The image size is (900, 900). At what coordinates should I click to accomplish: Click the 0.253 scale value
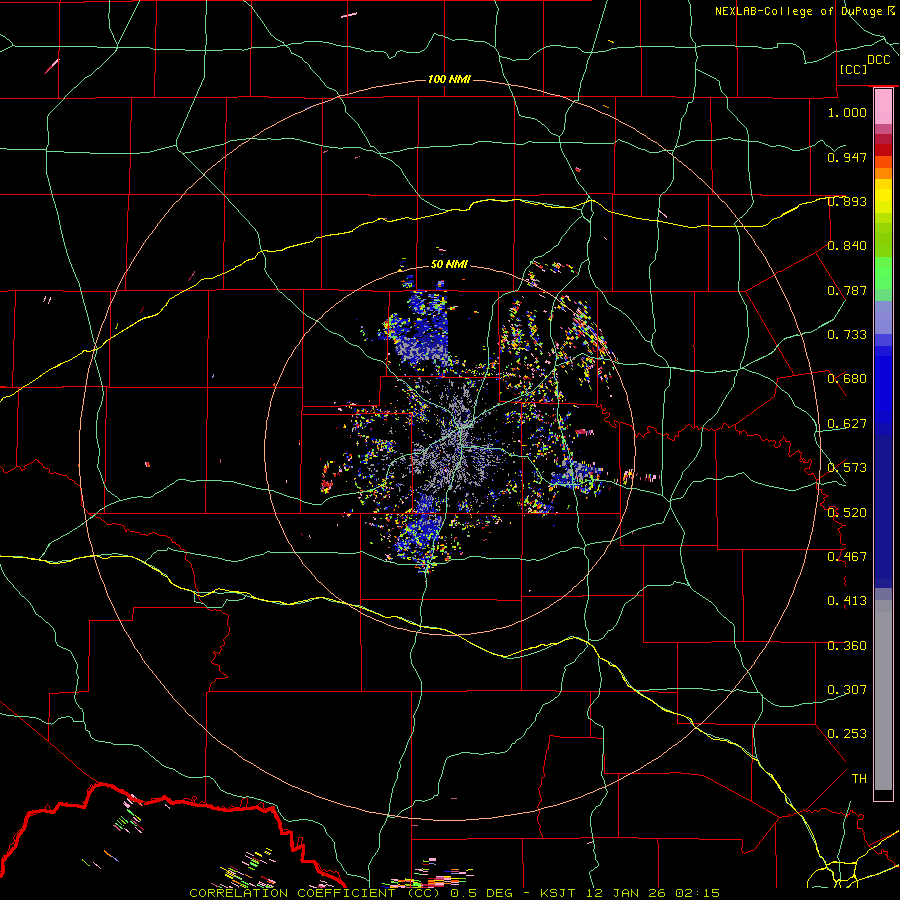[847, 734]
